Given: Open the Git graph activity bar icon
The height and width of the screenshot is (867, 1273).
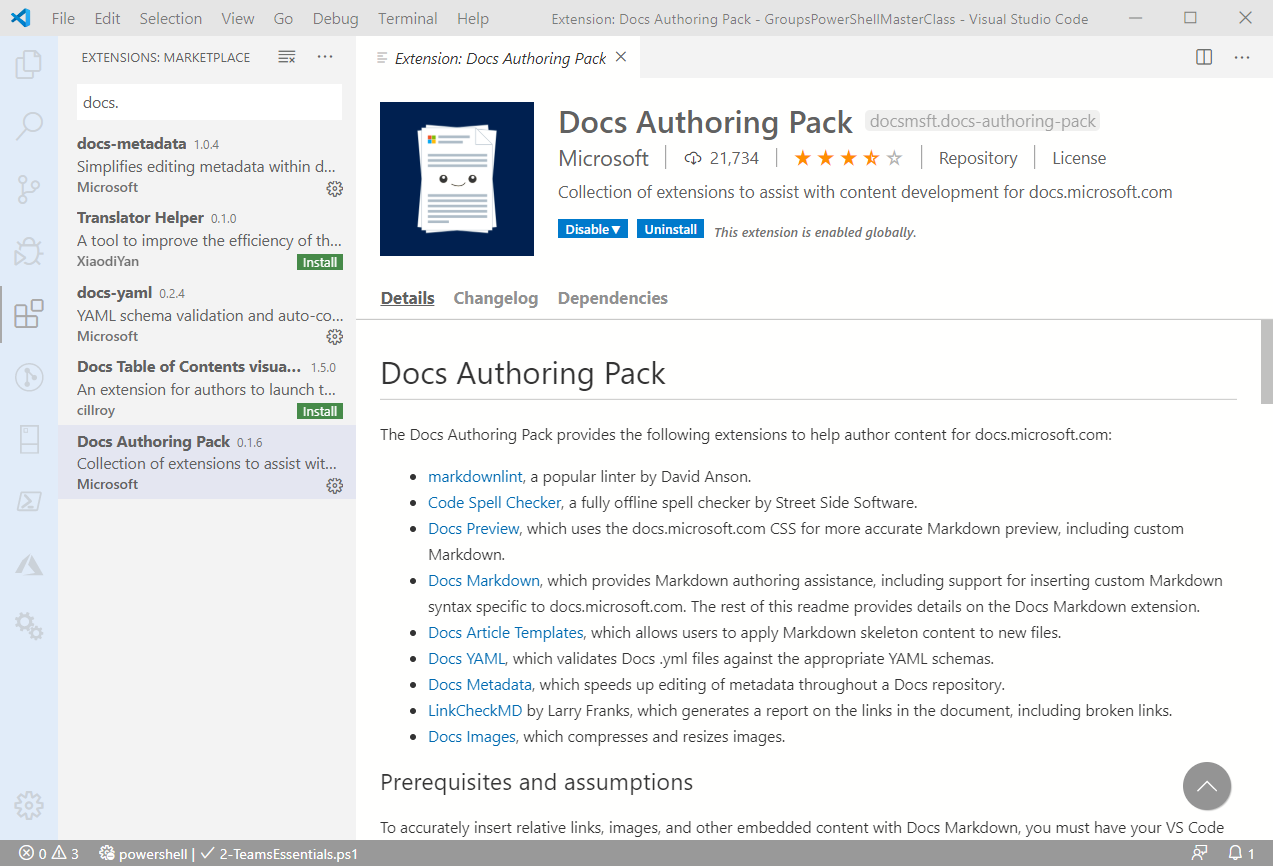Looking at the screenshot, I should [29, 377].
